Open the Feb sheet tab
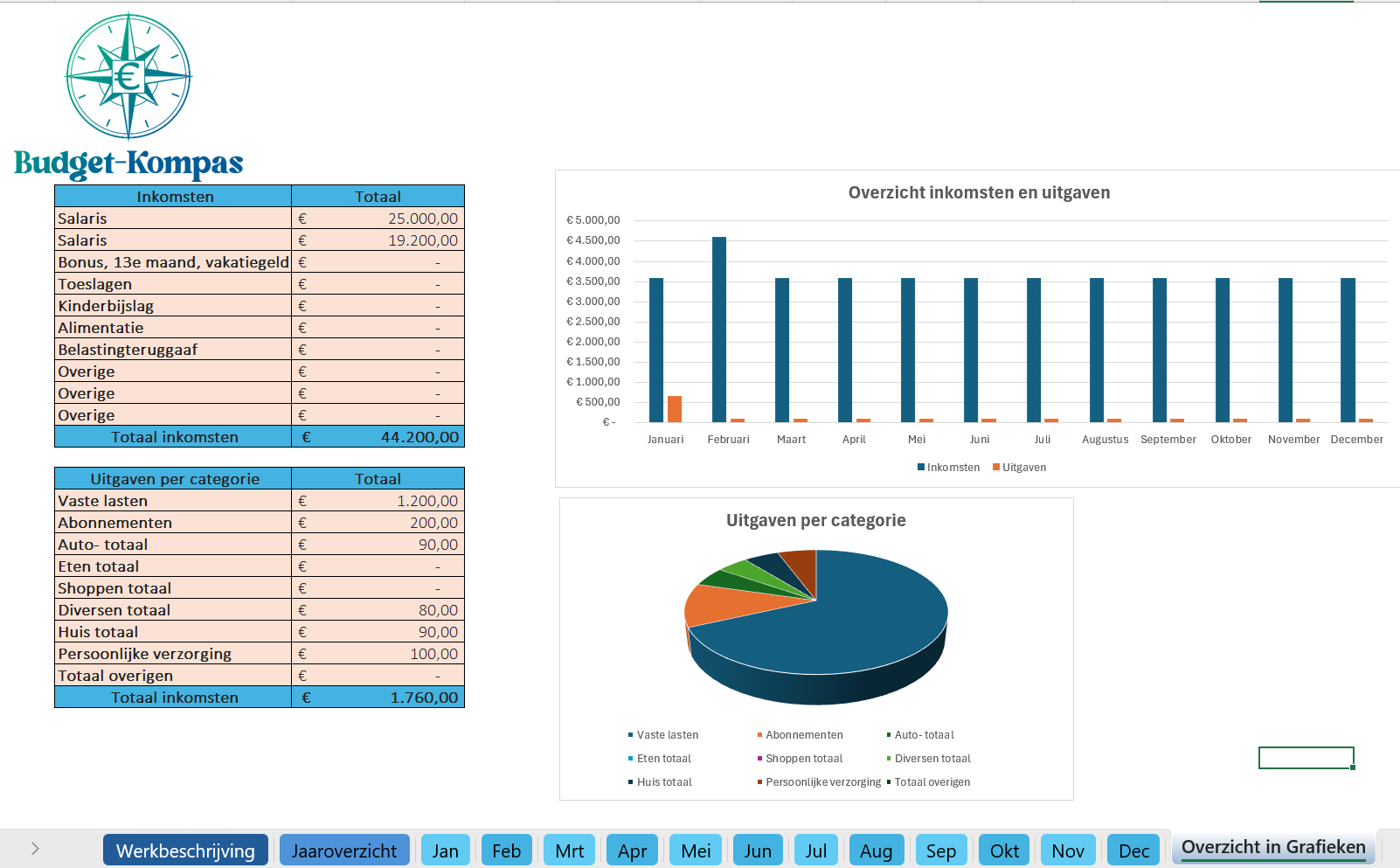 (x=506, y=851)
